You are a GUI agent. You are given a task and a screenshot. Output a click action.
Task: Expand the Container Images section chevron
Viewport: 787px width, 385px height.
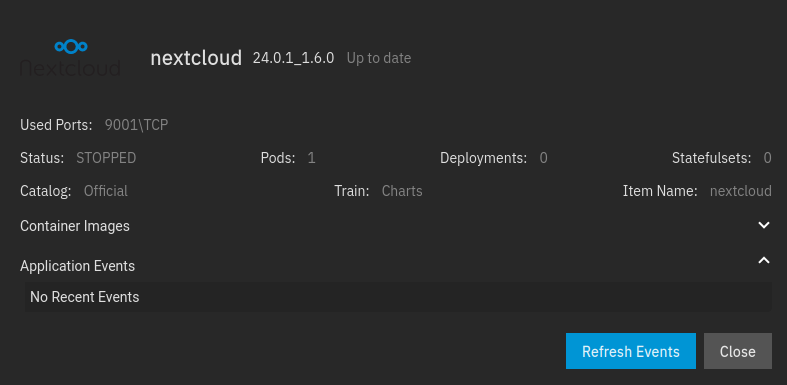pos(763,225)
